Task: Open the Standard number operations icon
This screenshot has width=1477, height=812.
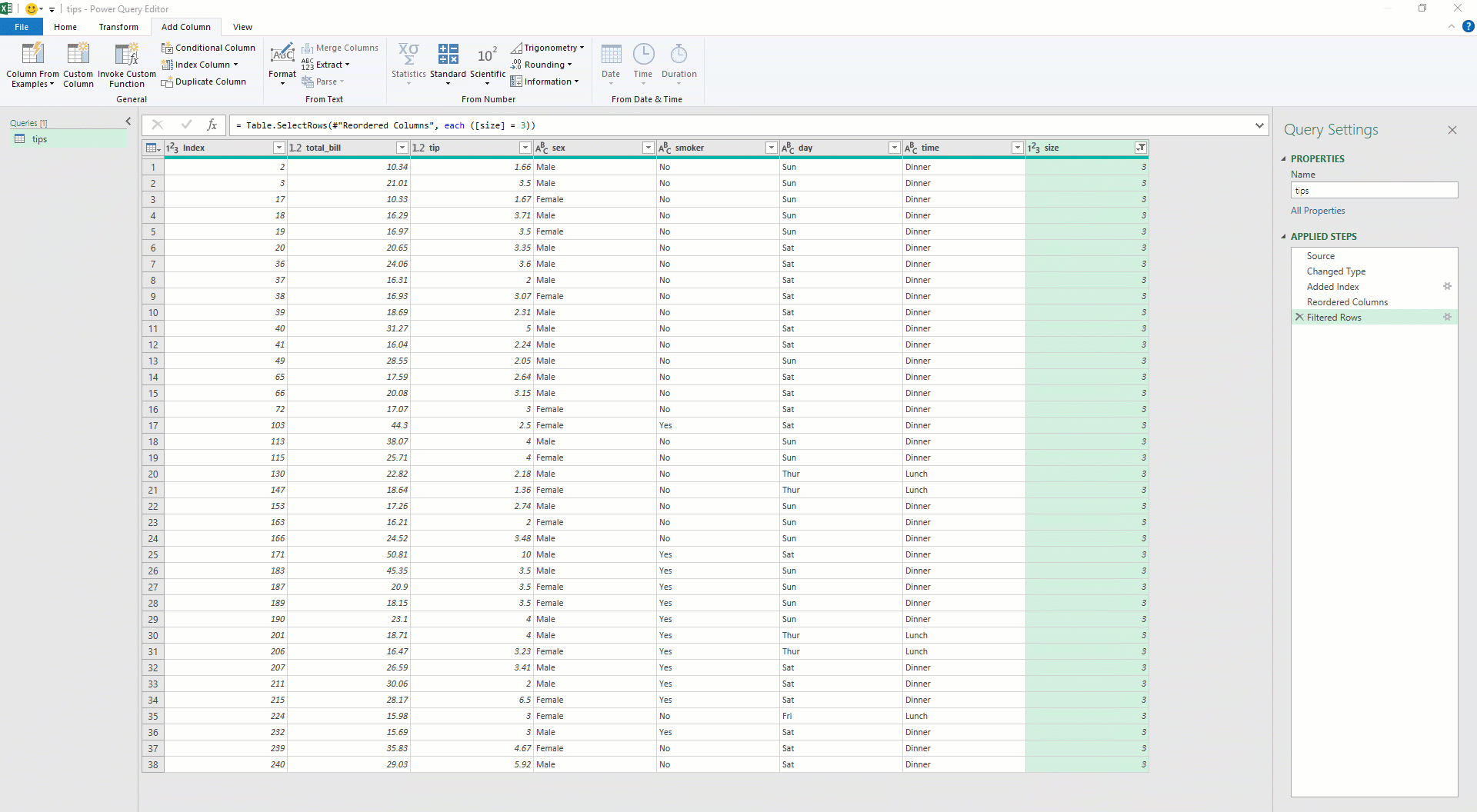Action: click(x=448, y=55)
